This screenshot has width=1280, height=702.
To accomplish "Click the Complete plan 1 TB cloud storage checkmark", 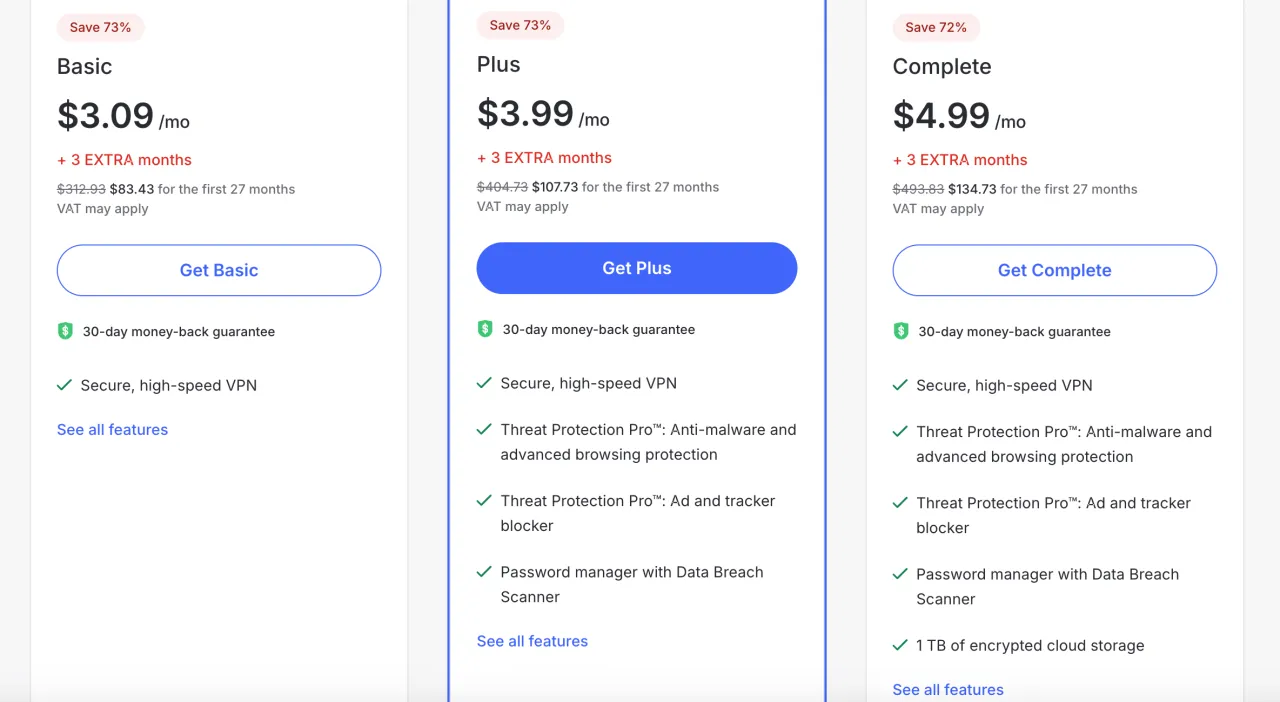I will point(900,645).
